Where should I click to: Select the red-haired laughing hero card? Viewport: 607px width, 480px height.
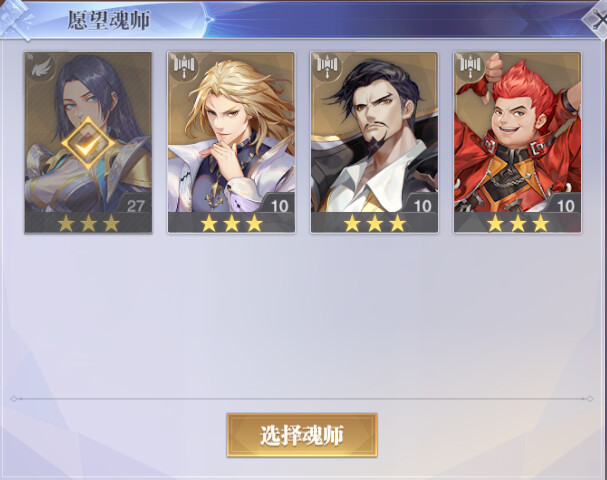(x=517, y=142)
